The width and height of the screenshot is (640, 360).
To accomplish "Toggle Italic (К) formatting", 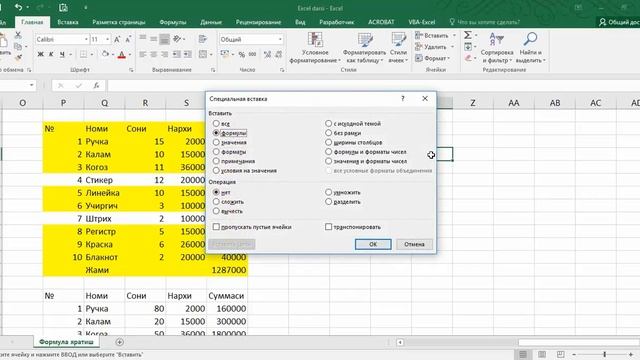I will pos(51,54).
